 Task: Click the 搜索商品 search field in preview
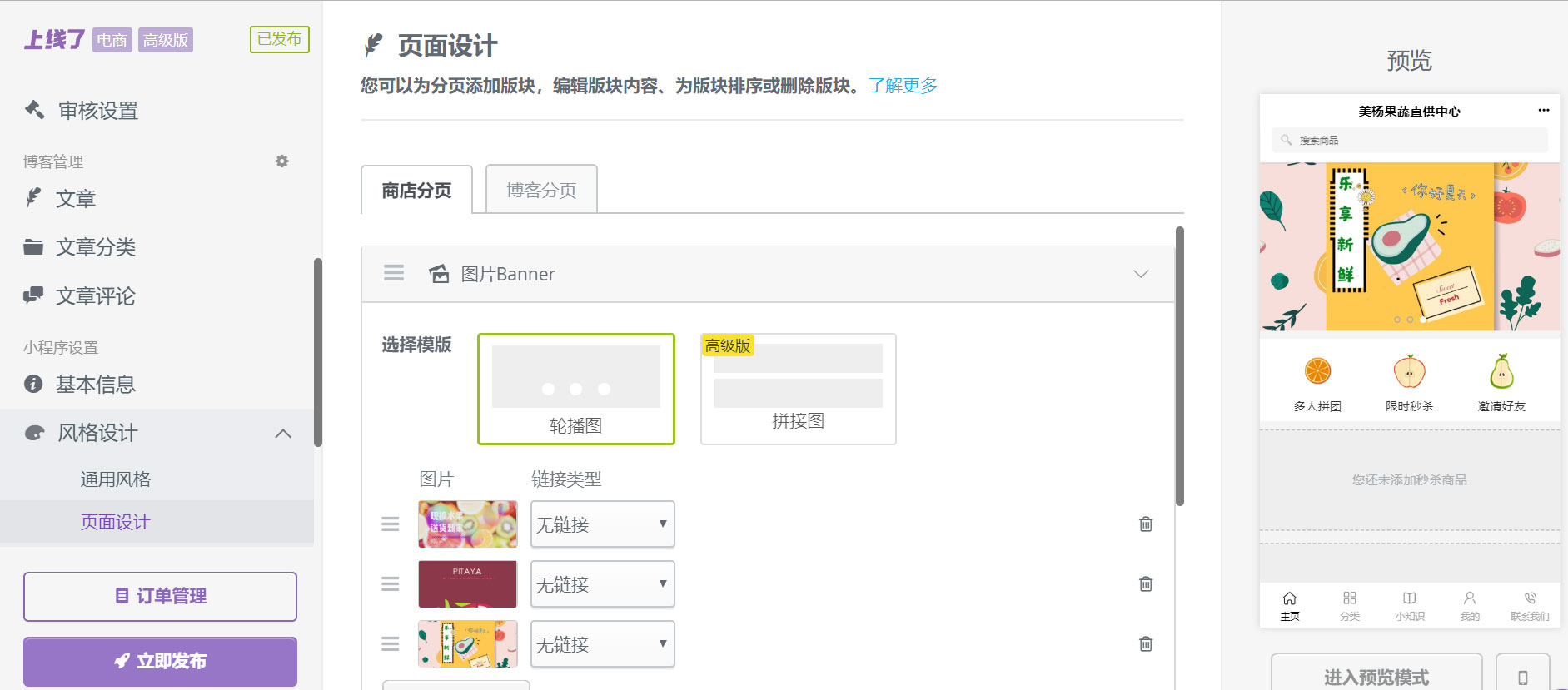point(1410,140)
